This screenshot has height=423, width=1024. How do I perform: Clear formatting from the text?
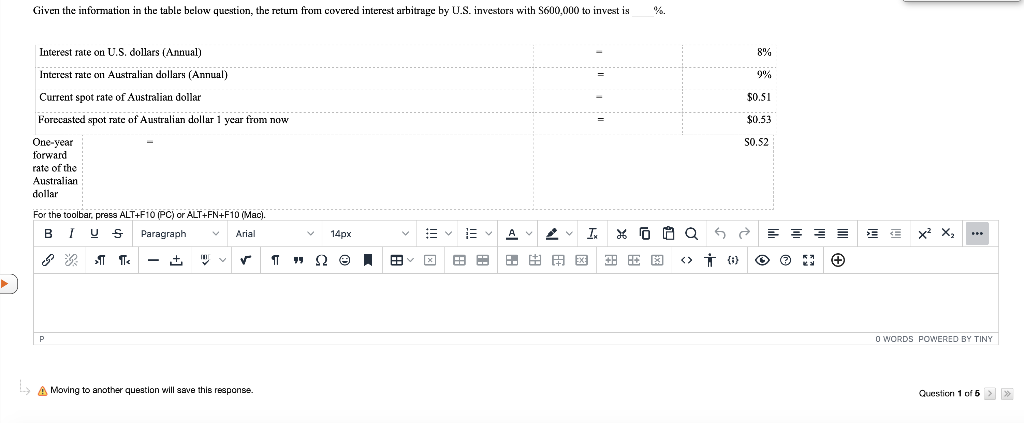tap(592, 234)
